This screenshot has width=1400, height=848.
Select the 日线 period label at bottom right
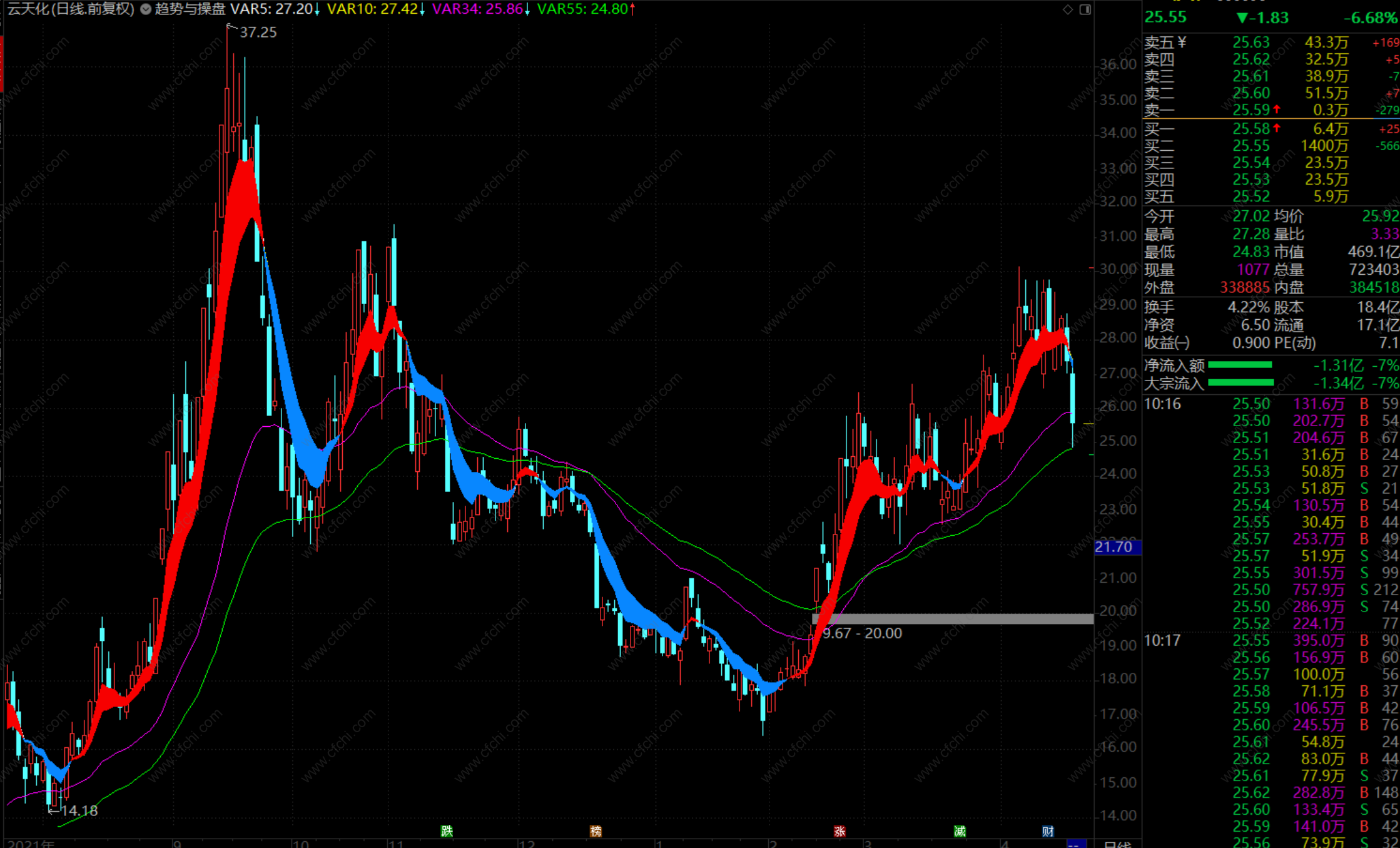point(1117,844)
